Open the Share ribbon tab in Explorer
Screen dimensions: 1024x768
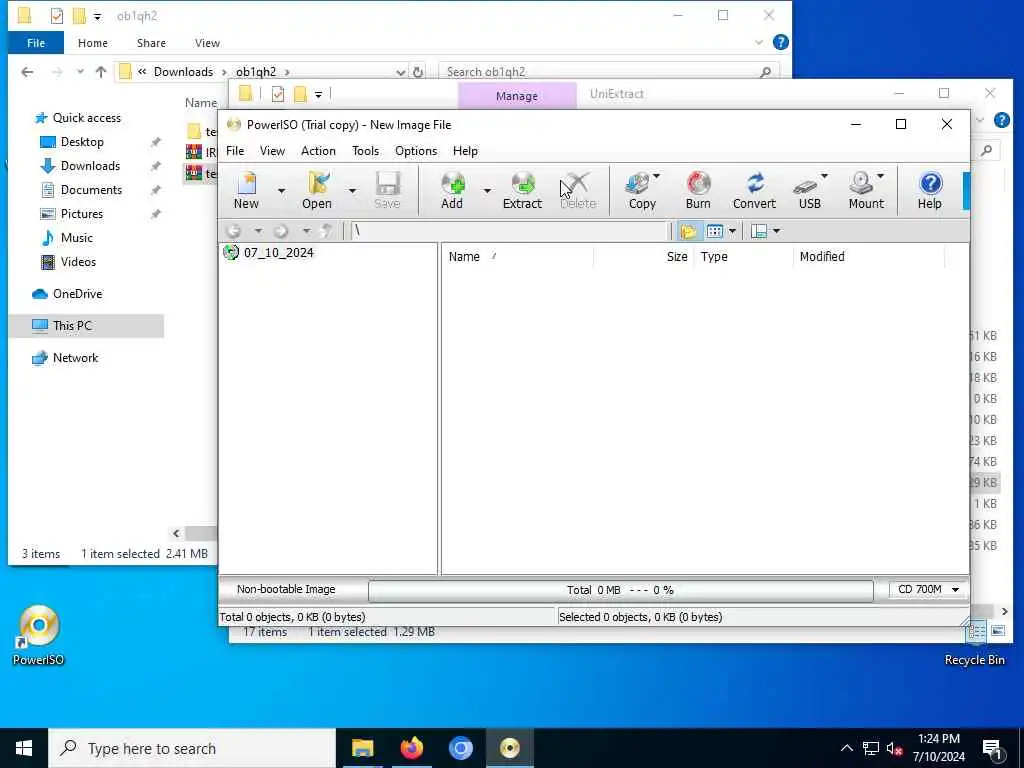(x=151, y=43)
